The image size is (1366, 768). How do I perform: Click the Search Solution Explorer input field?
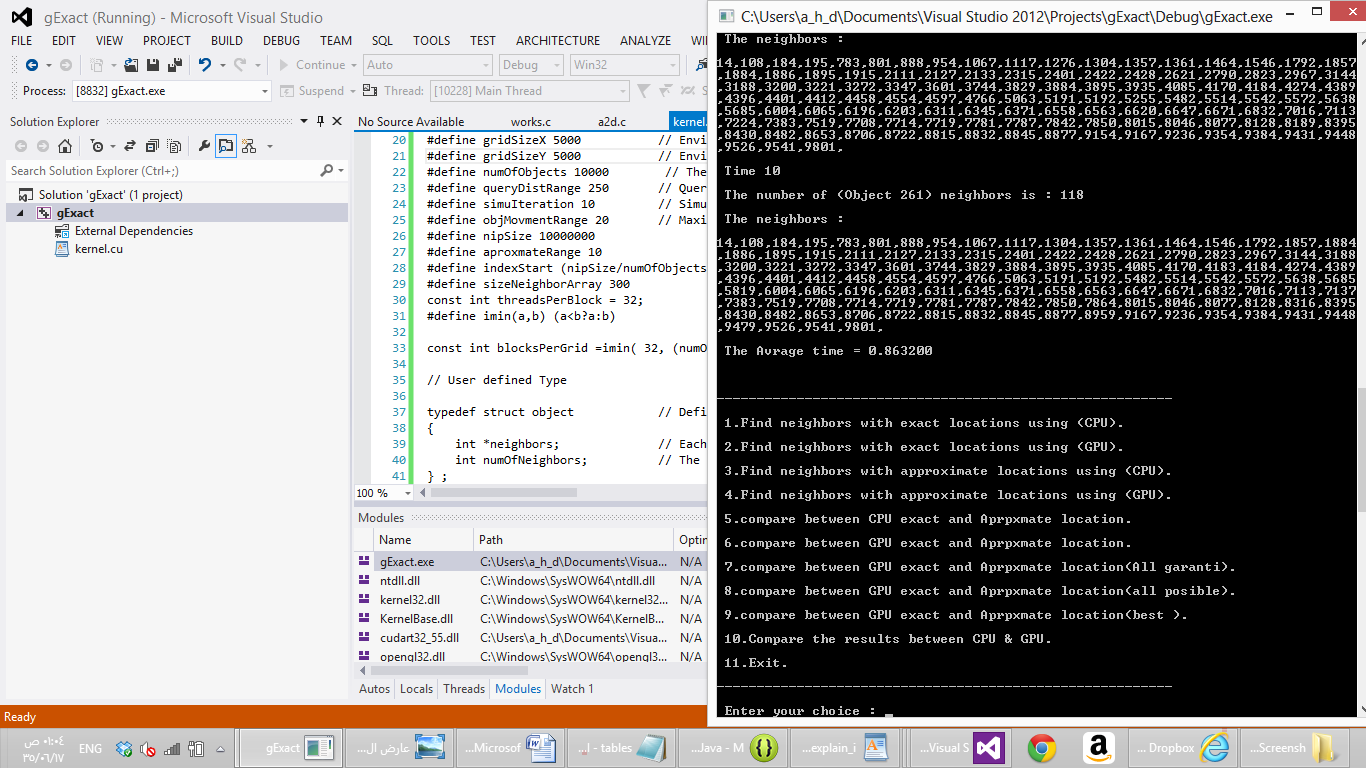tap(162, 171)
